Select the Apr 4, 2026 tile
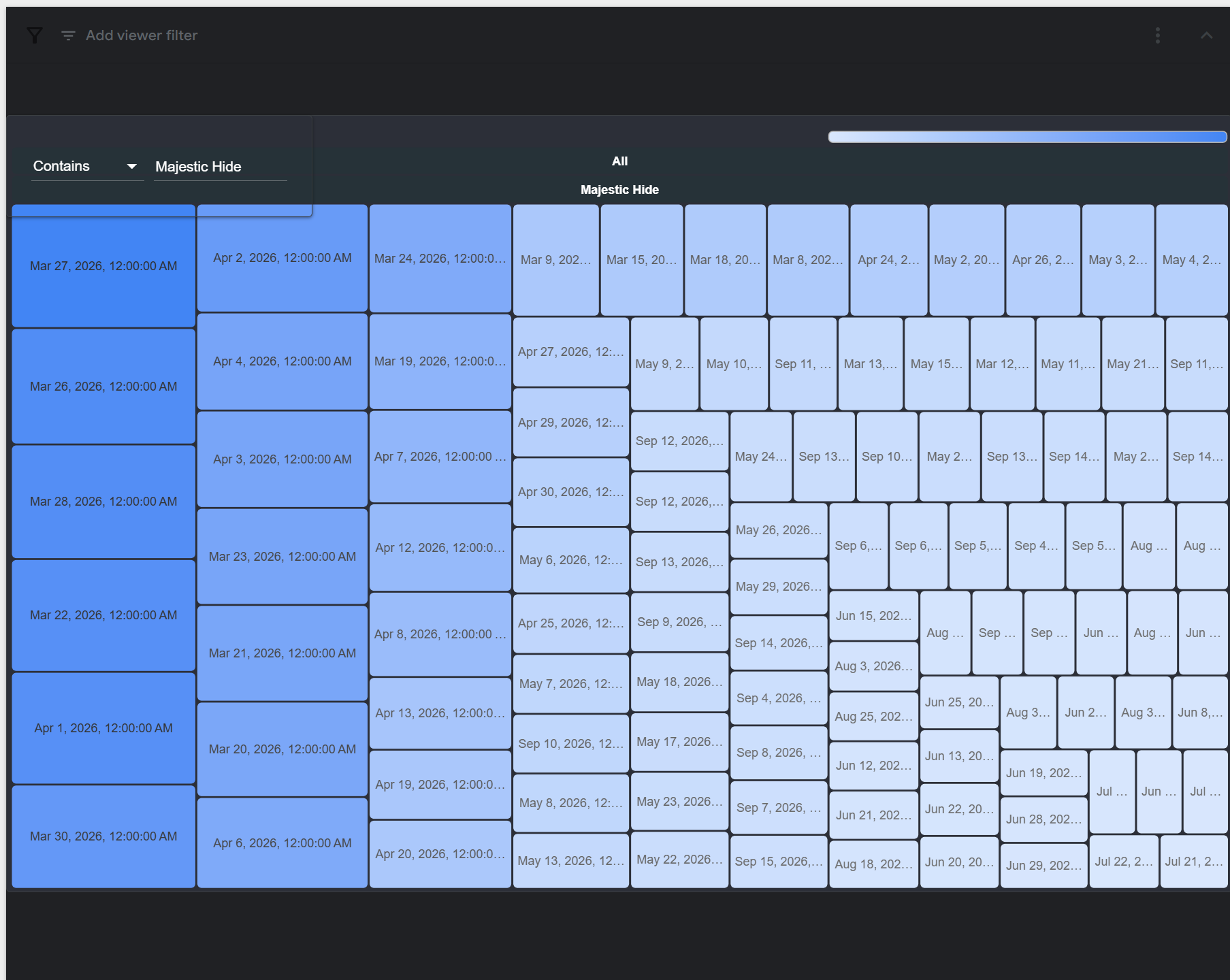Screen dimensions: 1230x980 click(x=282, y=361)
